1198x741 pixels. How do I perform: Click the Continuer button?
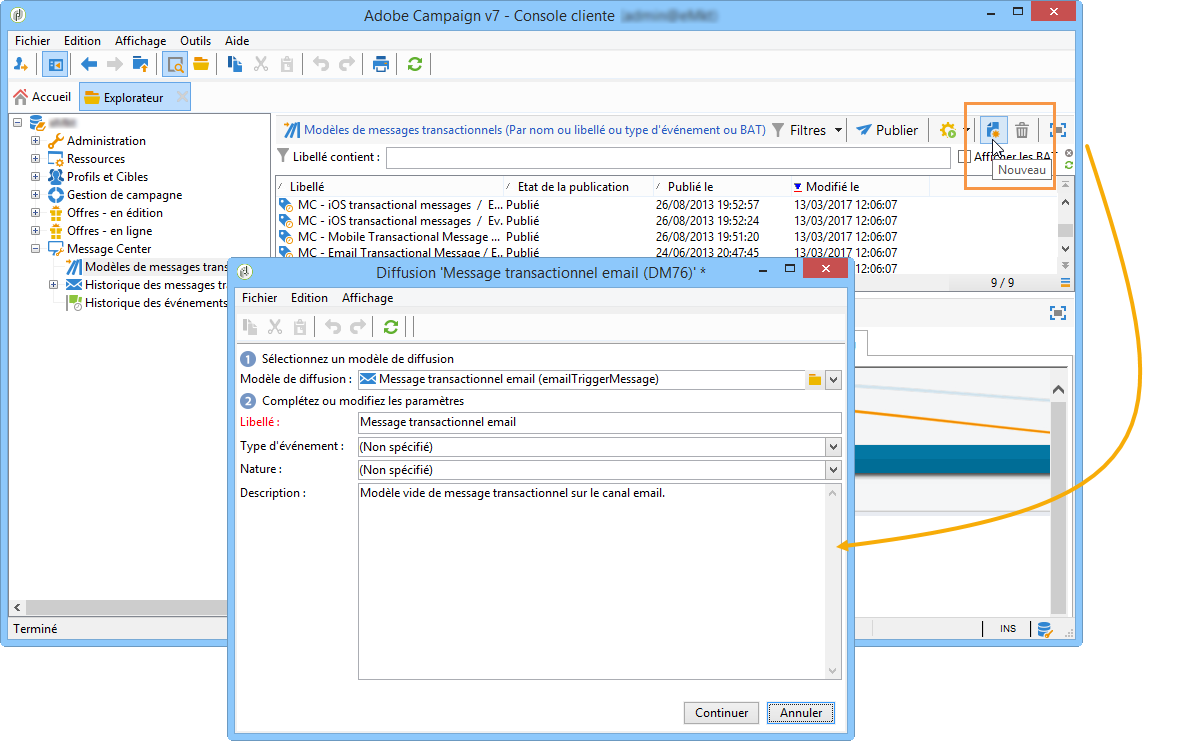(721, 713)
